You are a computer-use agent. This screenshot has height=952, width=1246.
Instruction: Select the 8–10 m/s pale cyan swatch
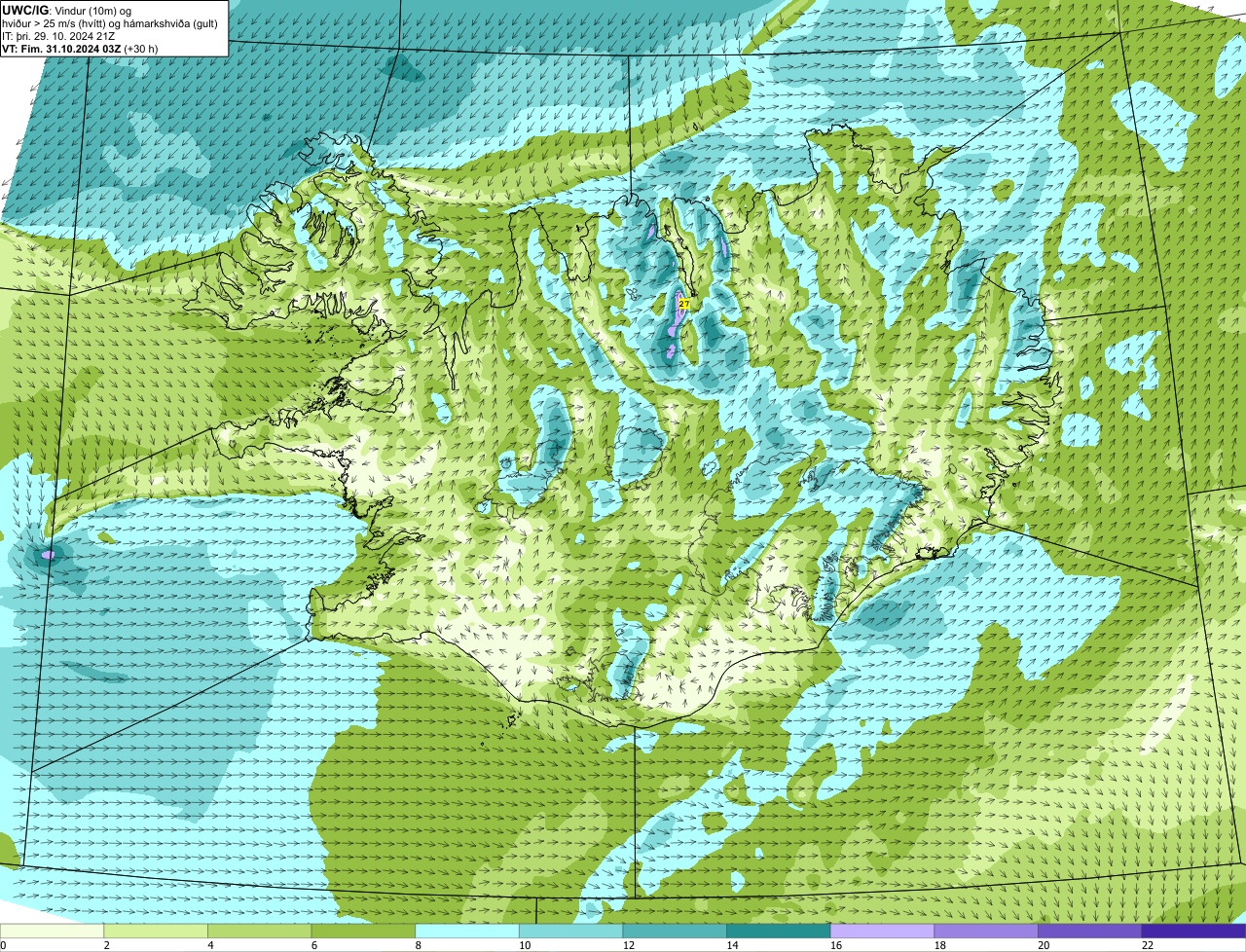click(x=467, y=931)
